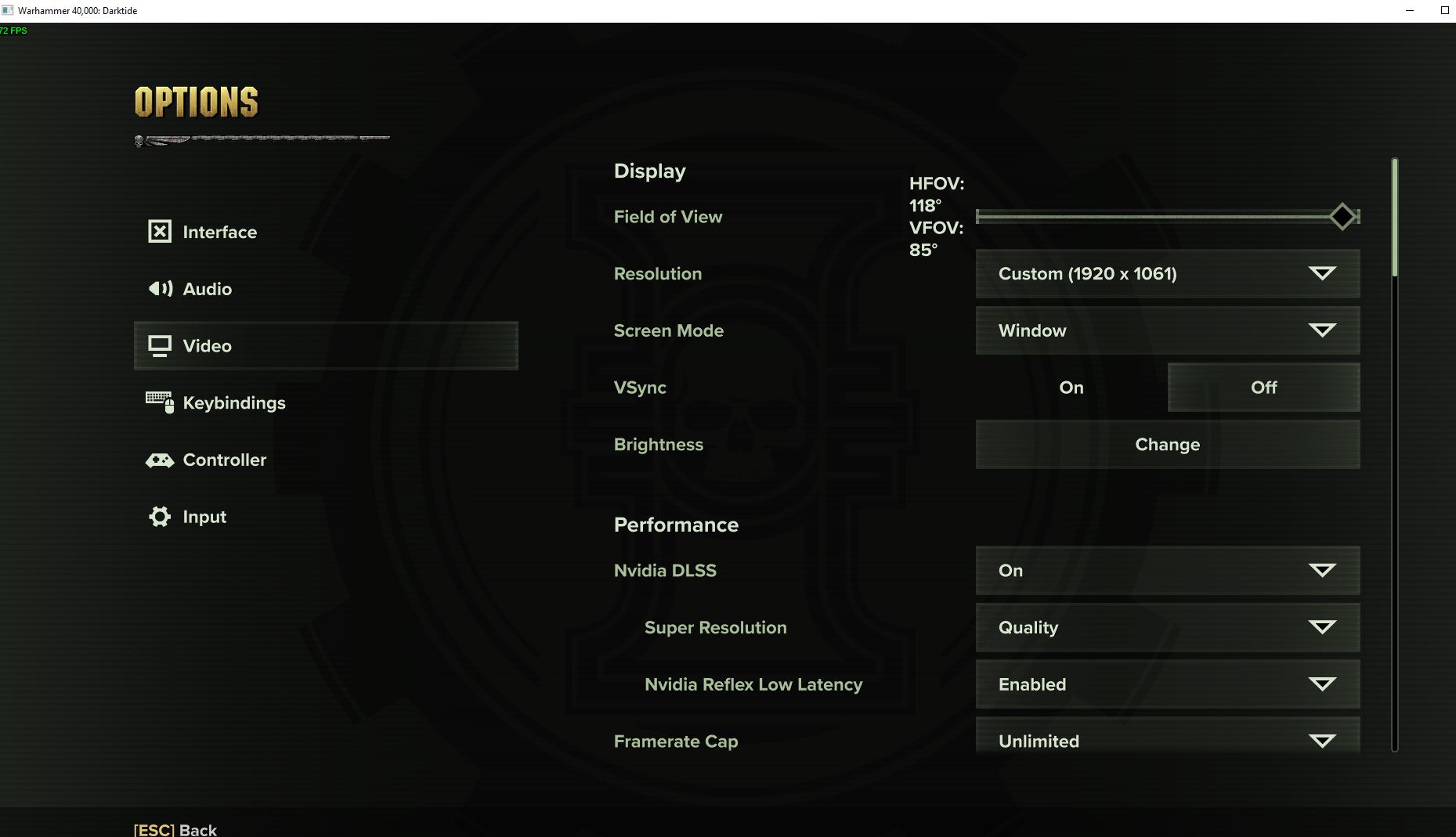Click the Interface crossed-box icon
Viewport: 1456px width, 837px height.
coord(160,232)
